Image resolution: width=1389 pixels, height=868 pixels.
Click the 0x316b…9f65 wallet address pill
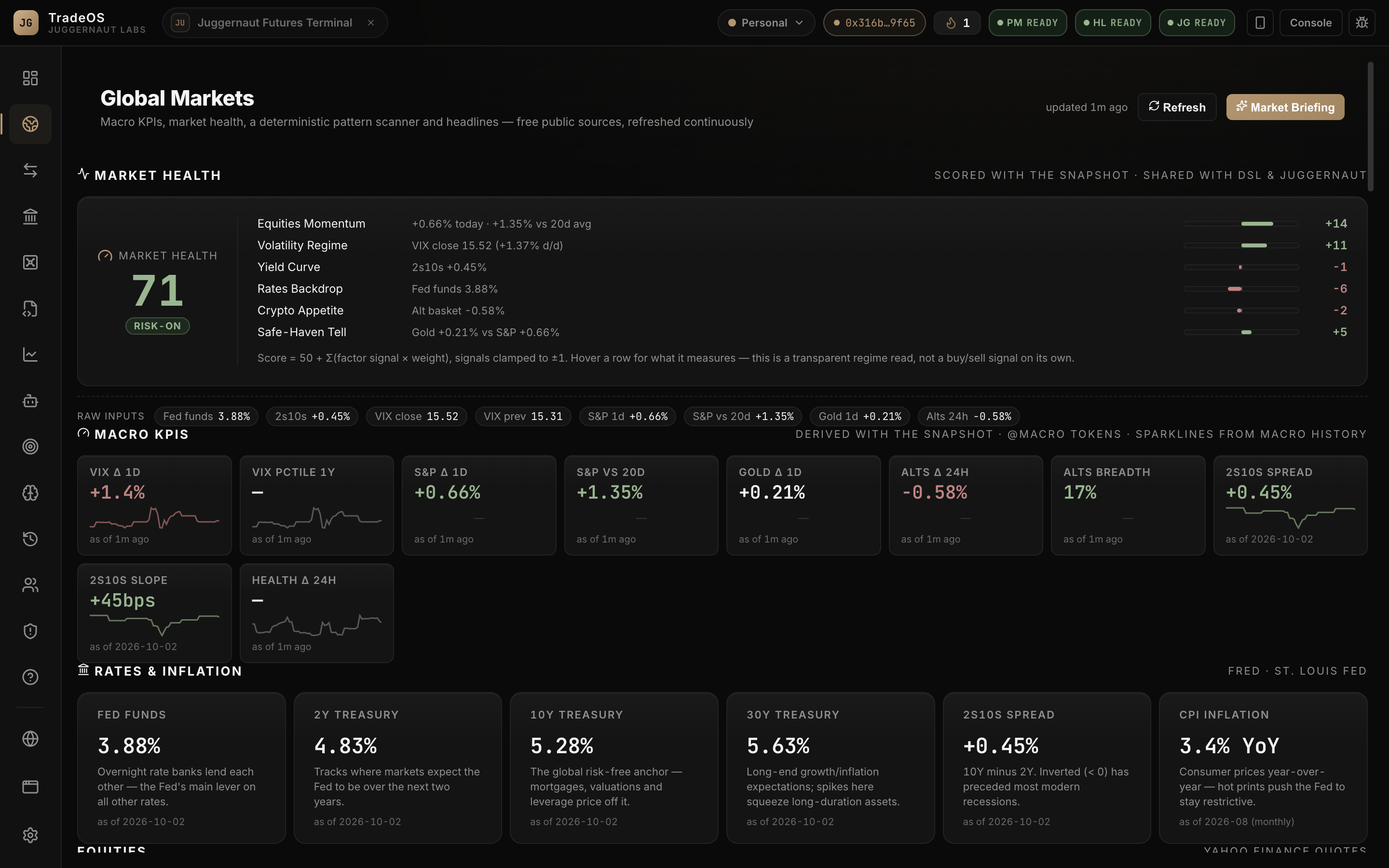pos(874,23)
